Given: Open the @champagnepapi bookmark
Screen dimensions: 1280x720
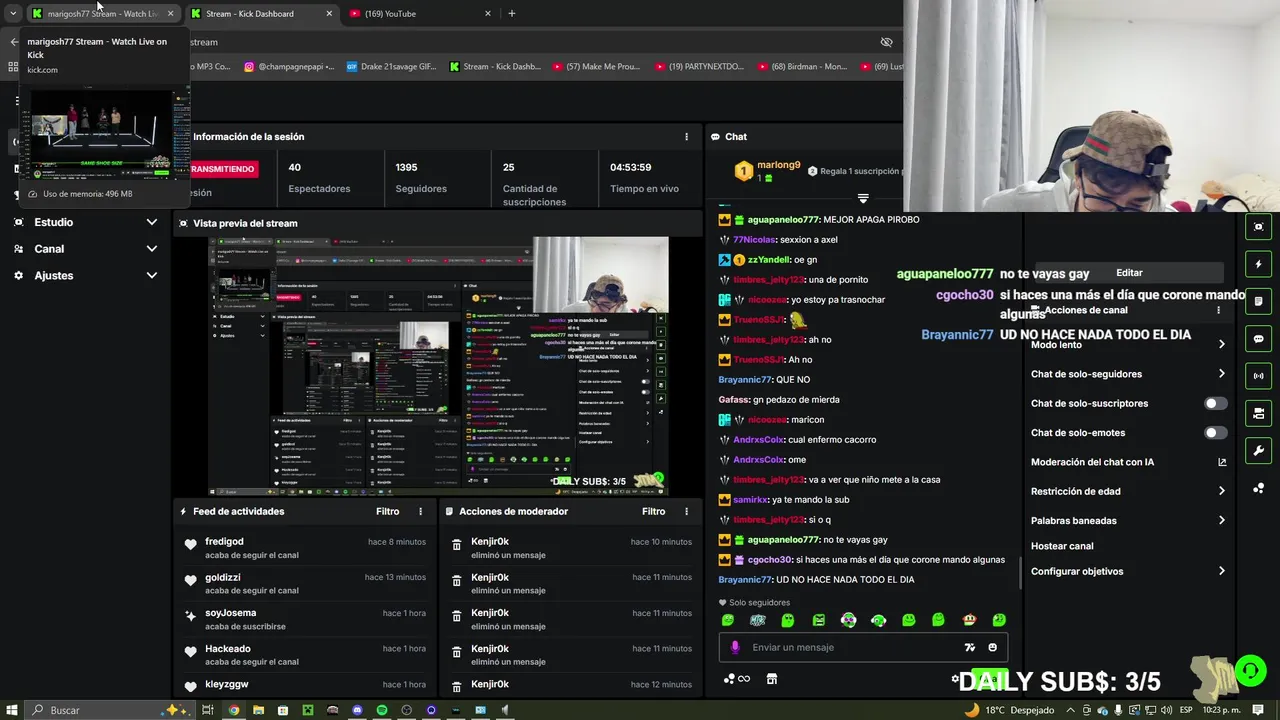Looking at the screenshot, I should pyautogui.click(x=289, y=67).
